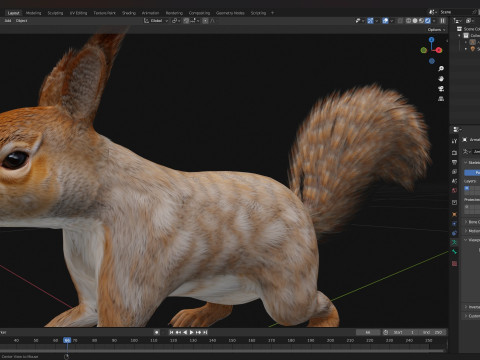
Task: Open the Armature data properties tab
Action: click(454, 242)
